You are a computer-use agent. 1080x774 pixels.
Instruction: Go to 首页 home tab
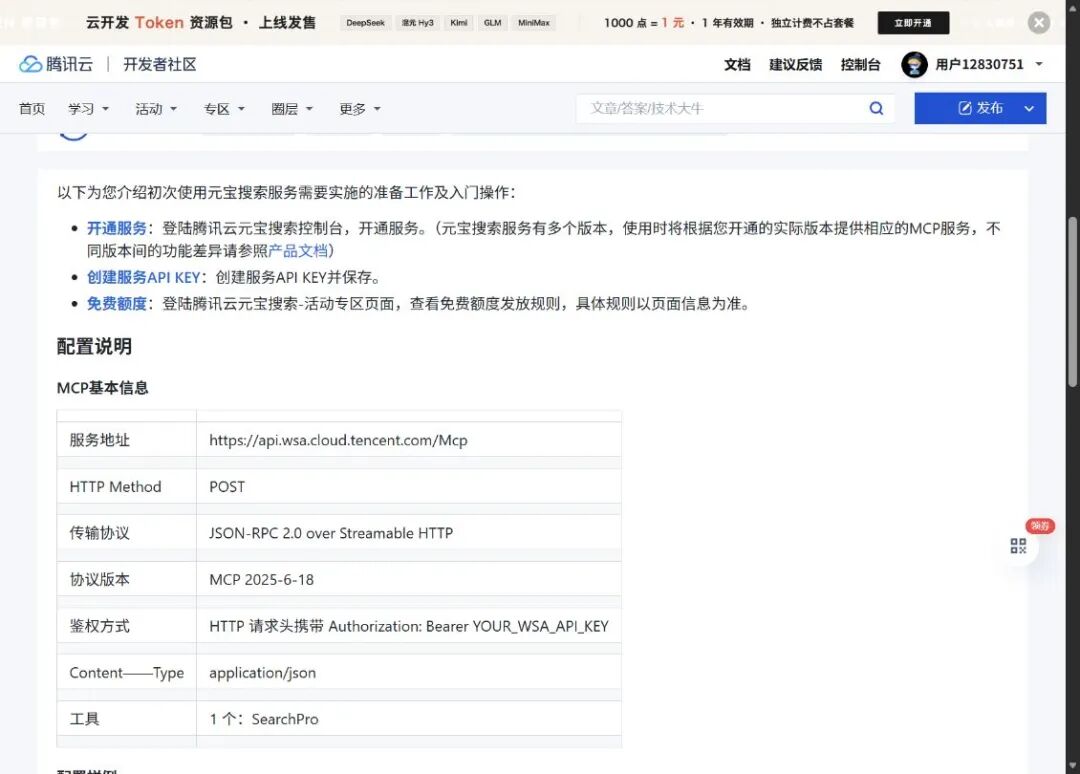click(x=32, y=109)
